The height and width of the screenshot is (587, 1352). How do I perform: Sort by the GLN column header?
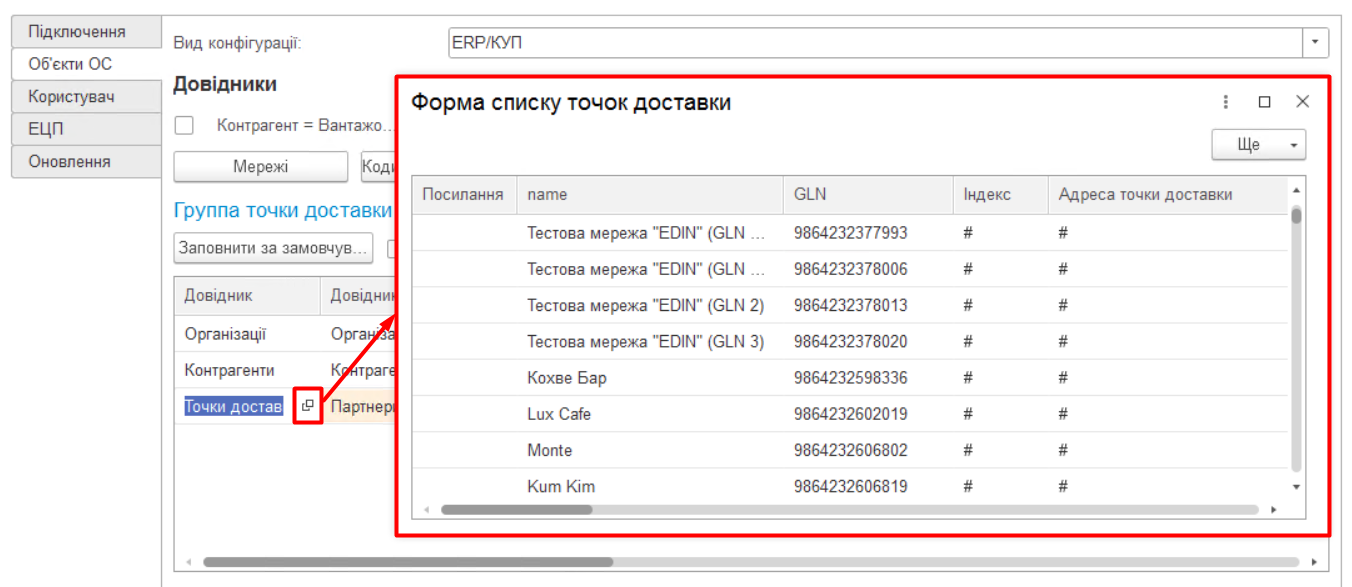pyautogui.click(x=866, y=195)
